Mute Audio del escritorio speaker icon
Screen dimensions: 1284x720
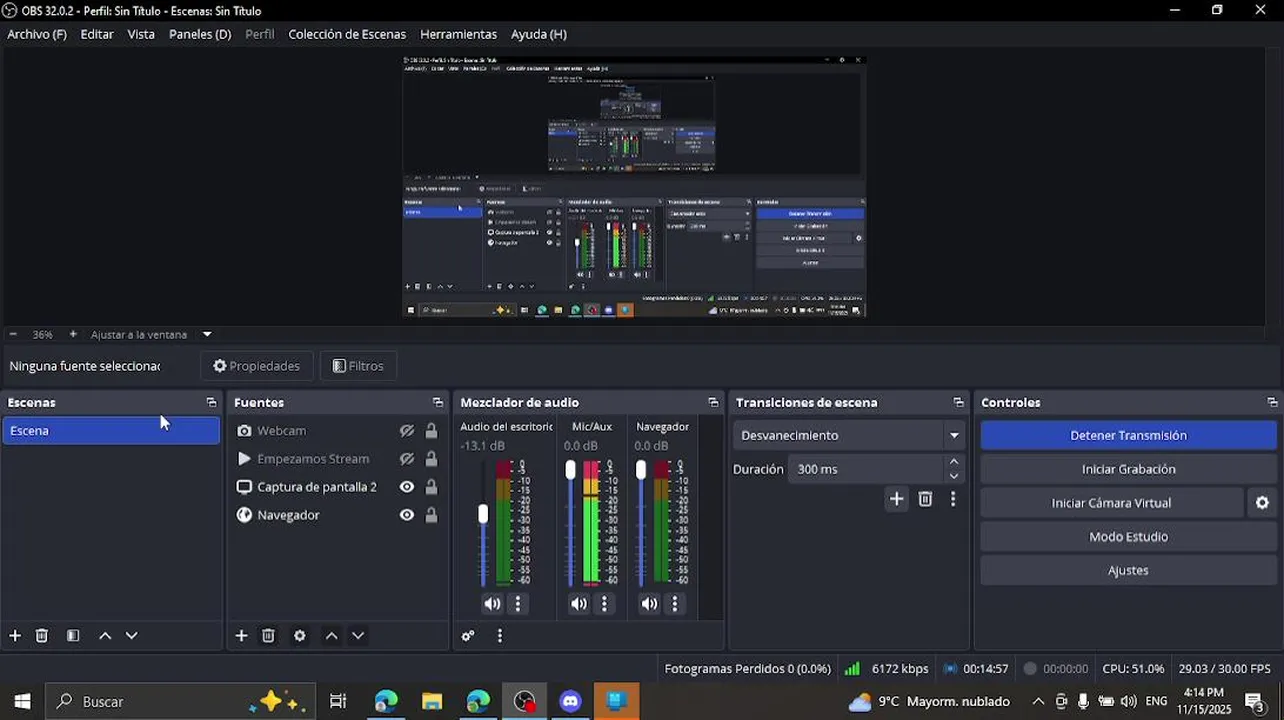492,604
